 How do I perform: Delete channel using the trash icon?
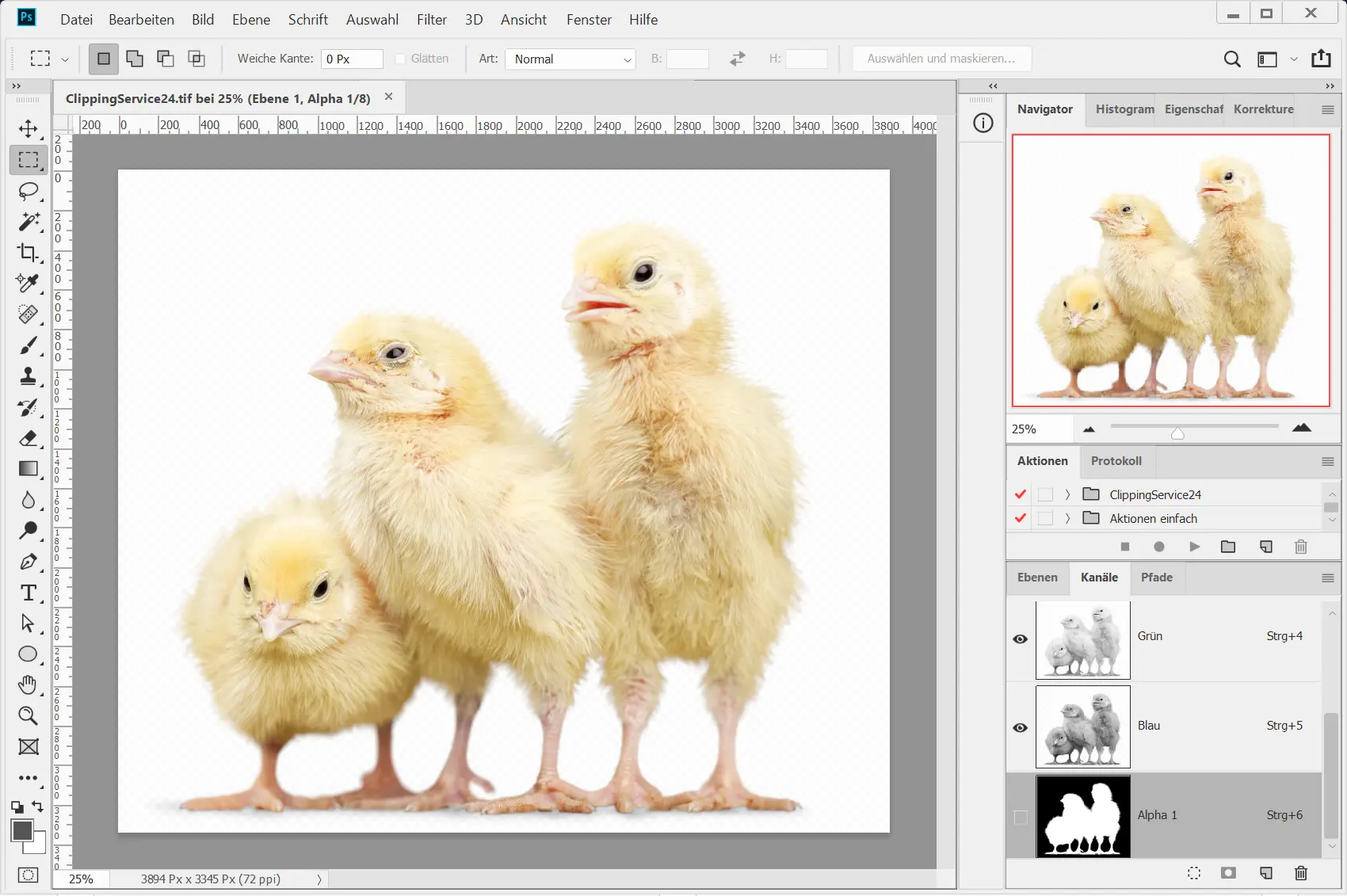tap(1300, 873)
